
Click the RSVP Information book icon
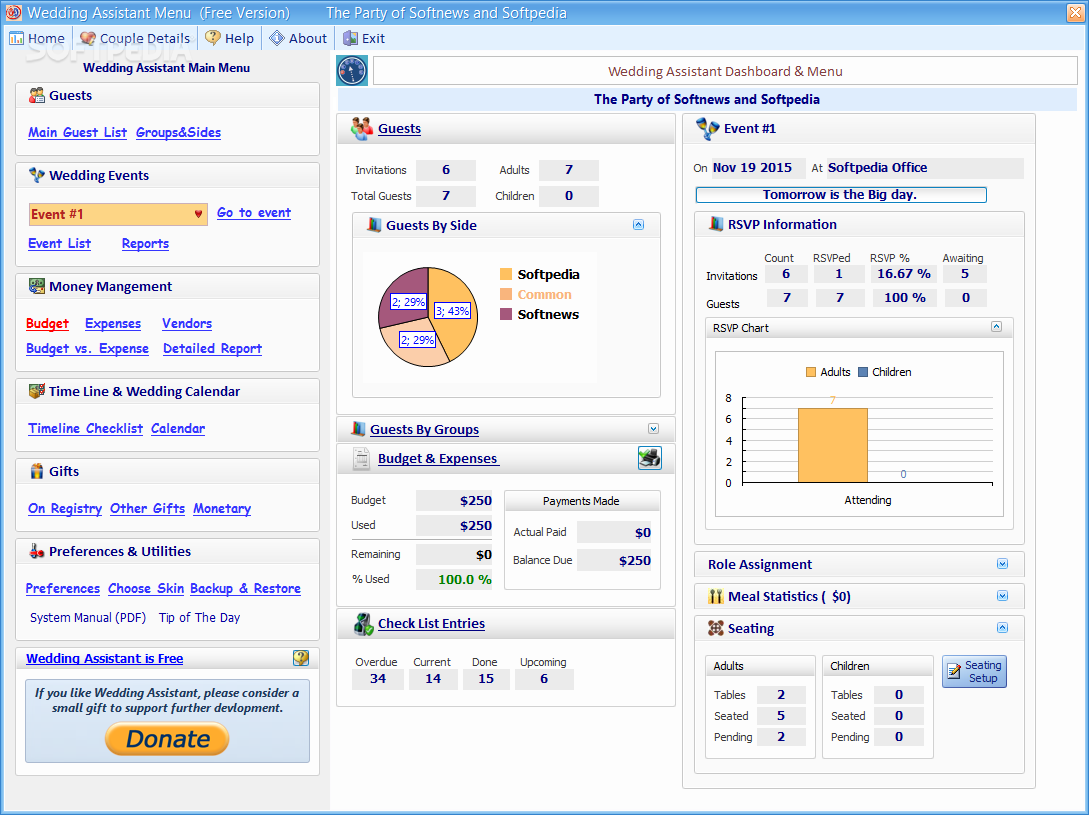coord(716,224)
